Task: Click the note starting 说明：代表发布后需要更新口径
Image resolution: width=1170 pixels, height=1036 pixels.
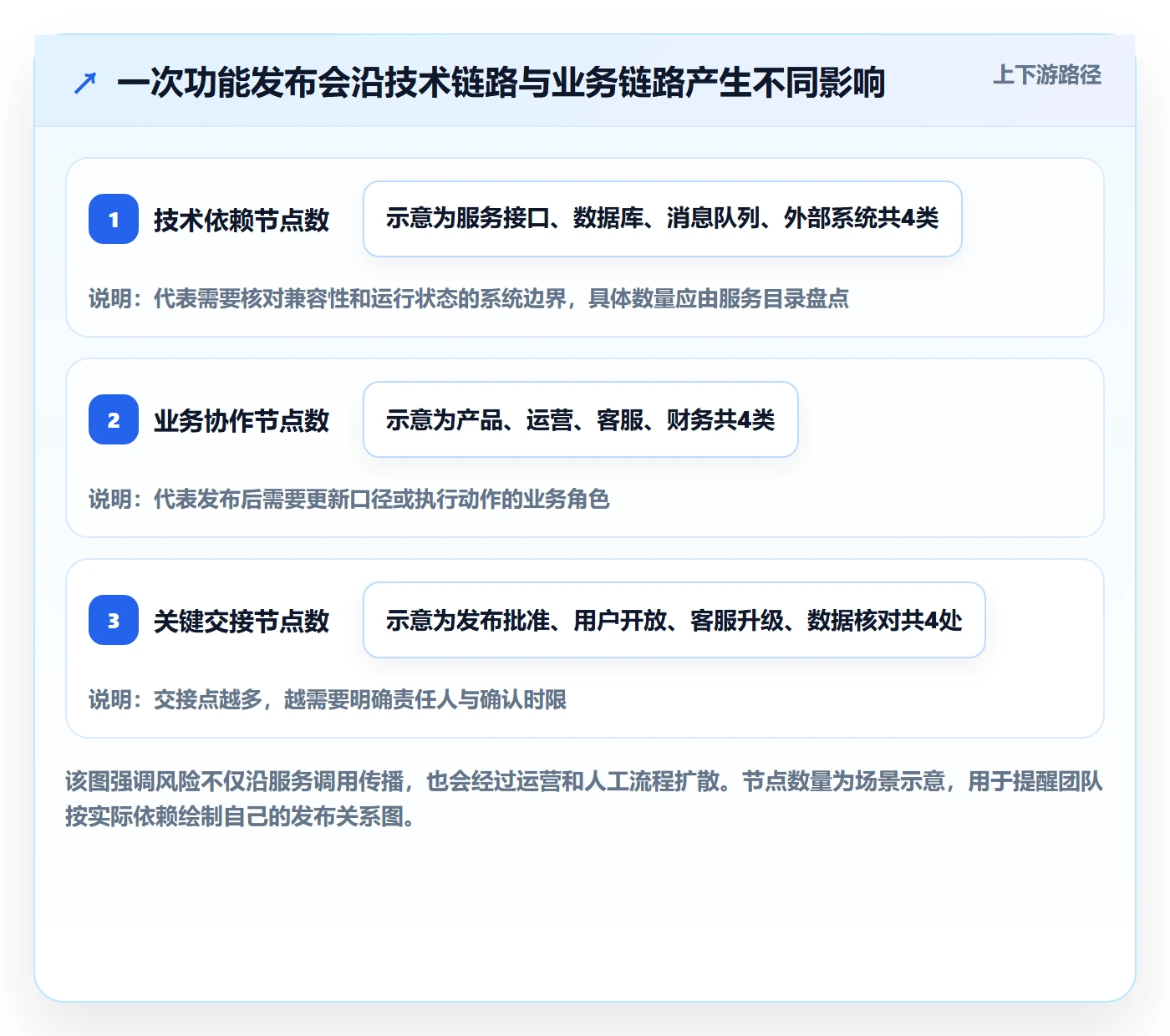Action: (x=349, y=499)
